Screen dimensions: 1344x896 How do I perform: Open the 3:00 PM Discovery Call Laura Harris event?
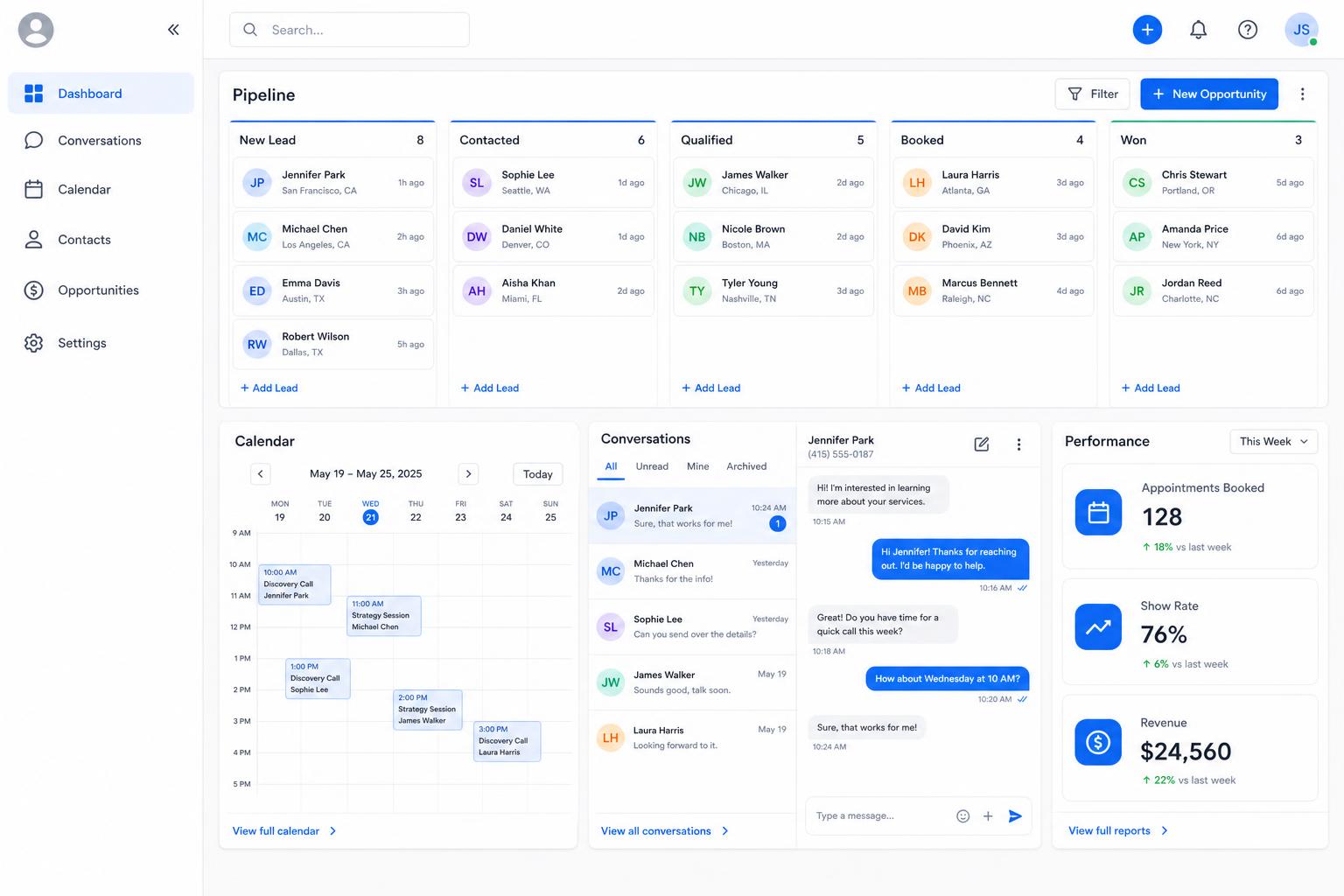(507, 741)
